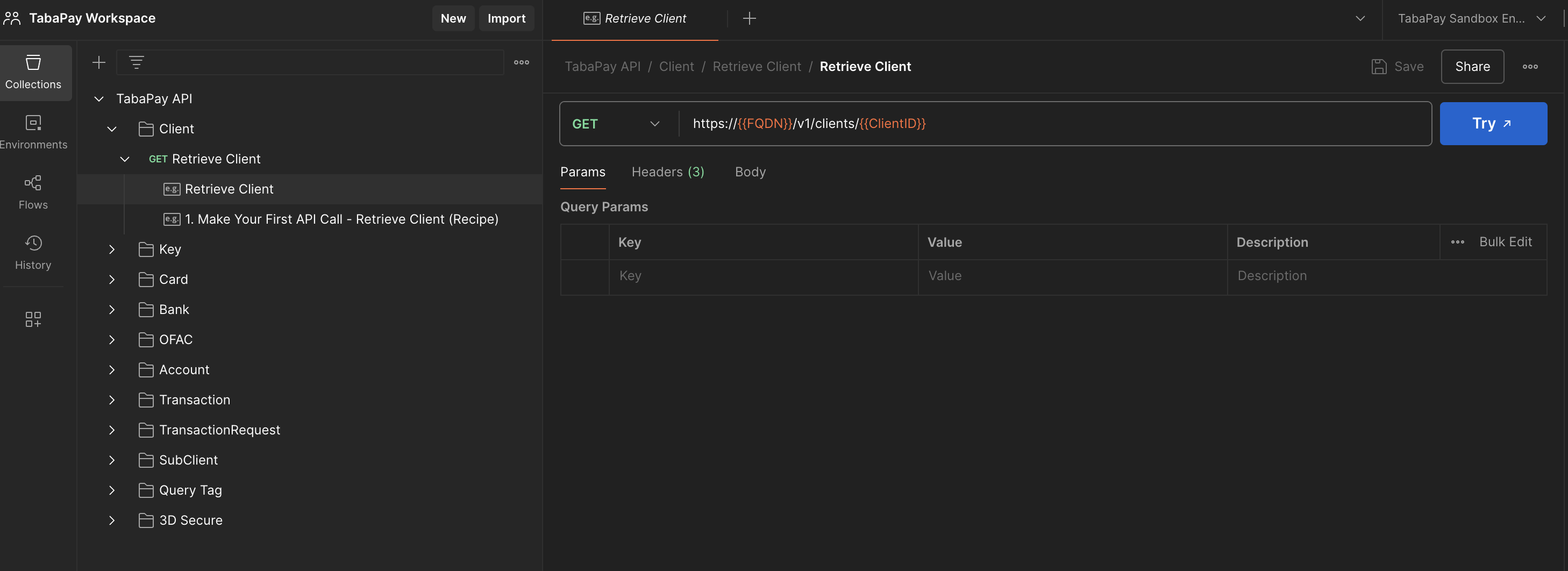This screenshot has width=1568, height=571.
Task: Open more options next to Share
Action: [x=1530, y=66]
